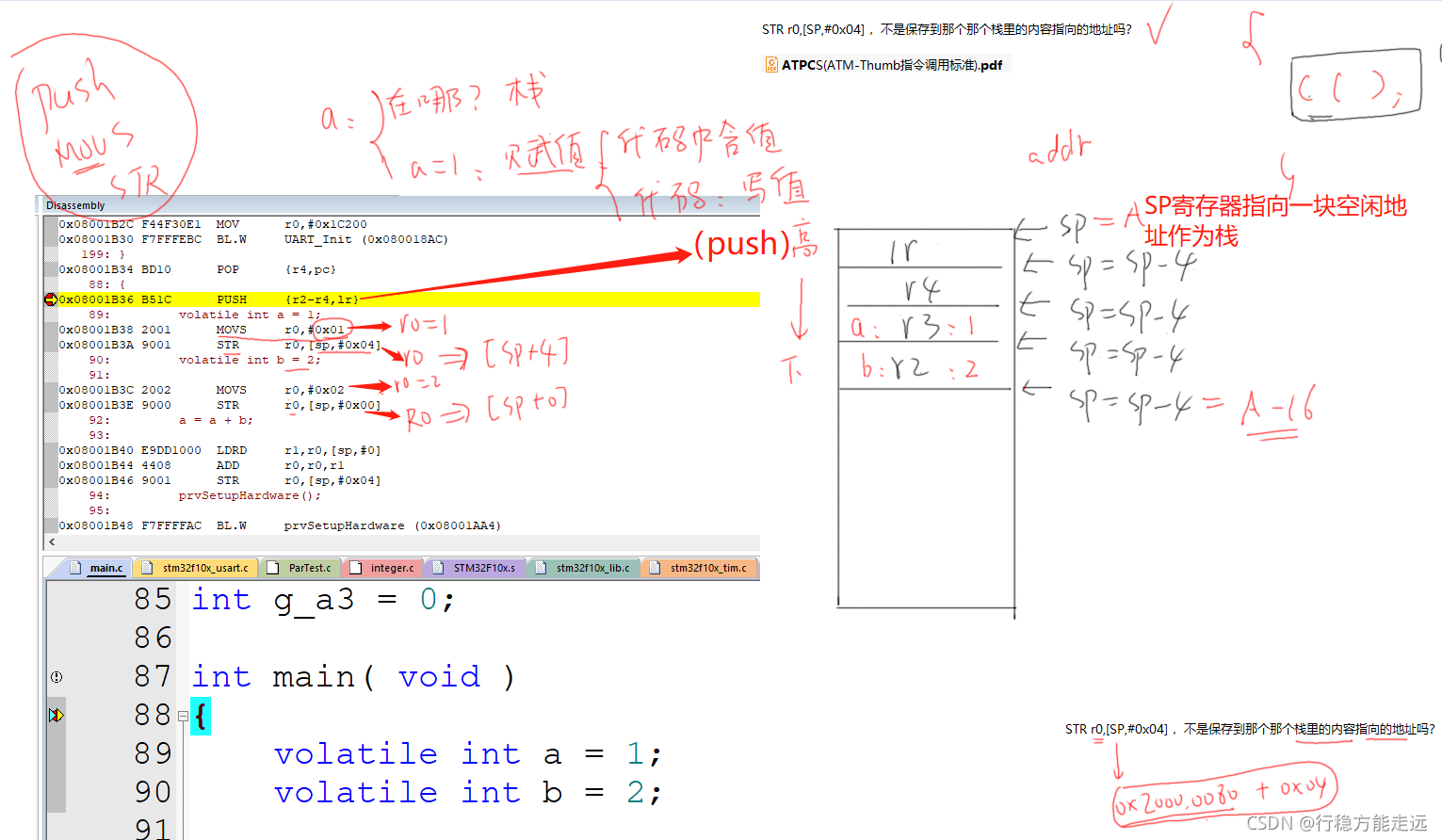Select the BL.W UART_Init row at 0x08001B30

[x=409, y=239]
